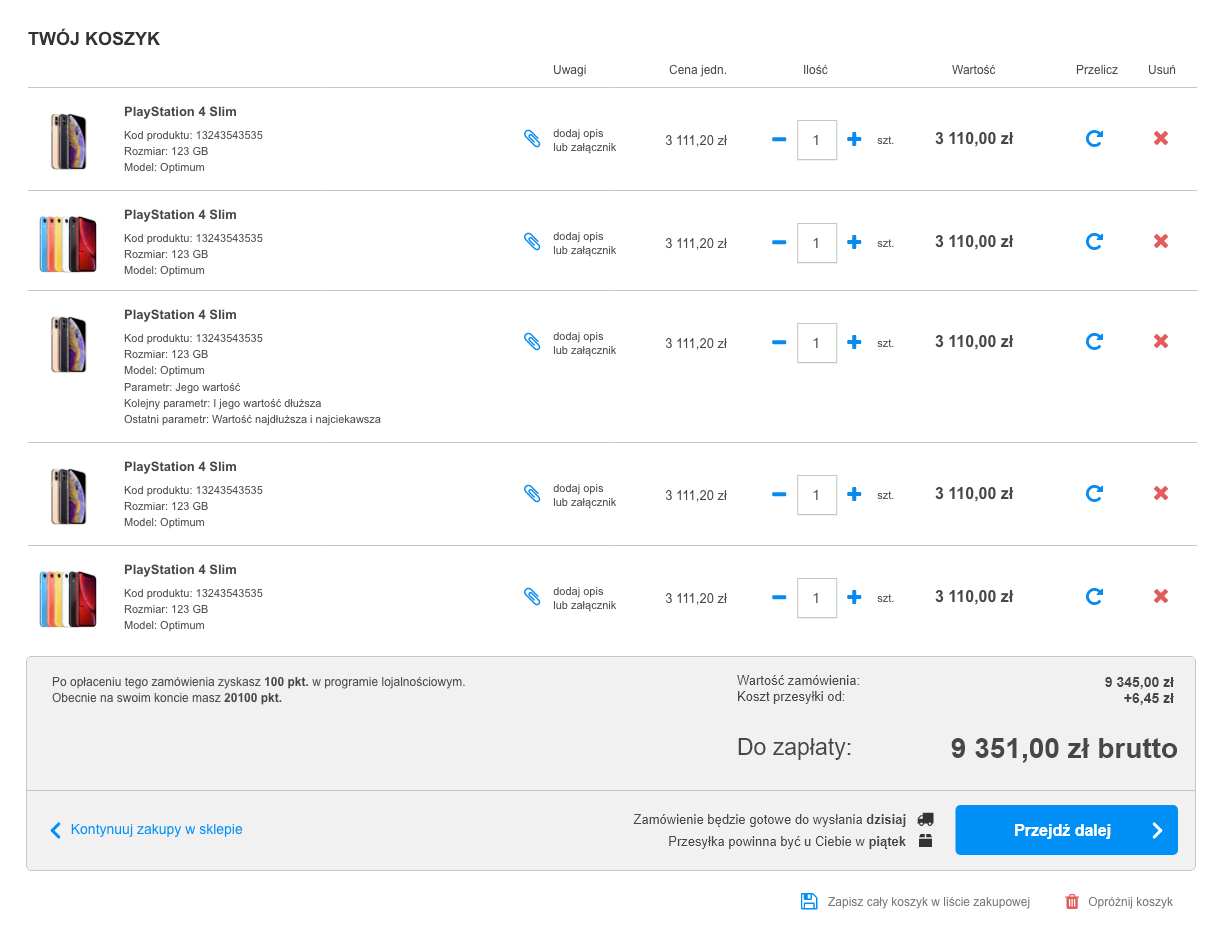The image size is (1214, 925).
Task: Decrease quantity in the last cart row
Action: point(779,597)
